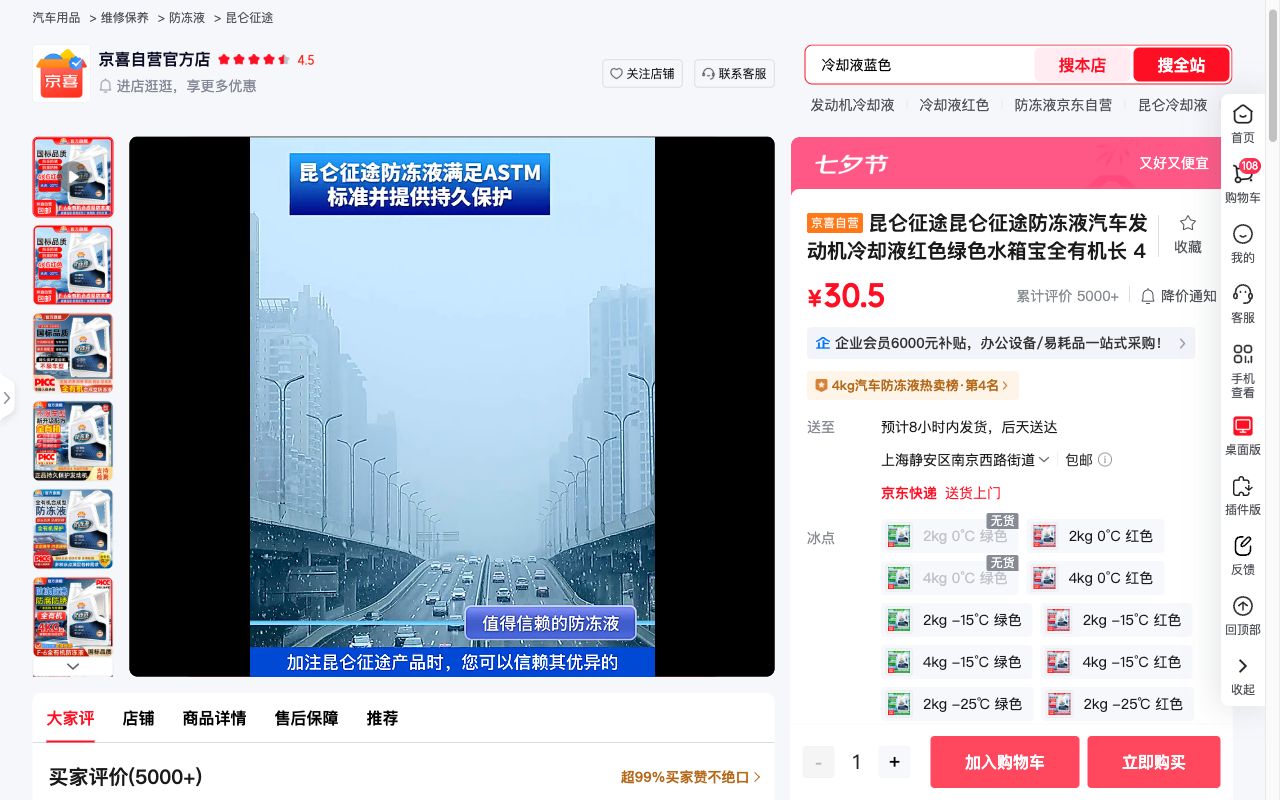This screenshot has width=1280, height=800.
Task: Select the out-of-stock 4kg 0°C 绿色 option
Action: [949, 578]
